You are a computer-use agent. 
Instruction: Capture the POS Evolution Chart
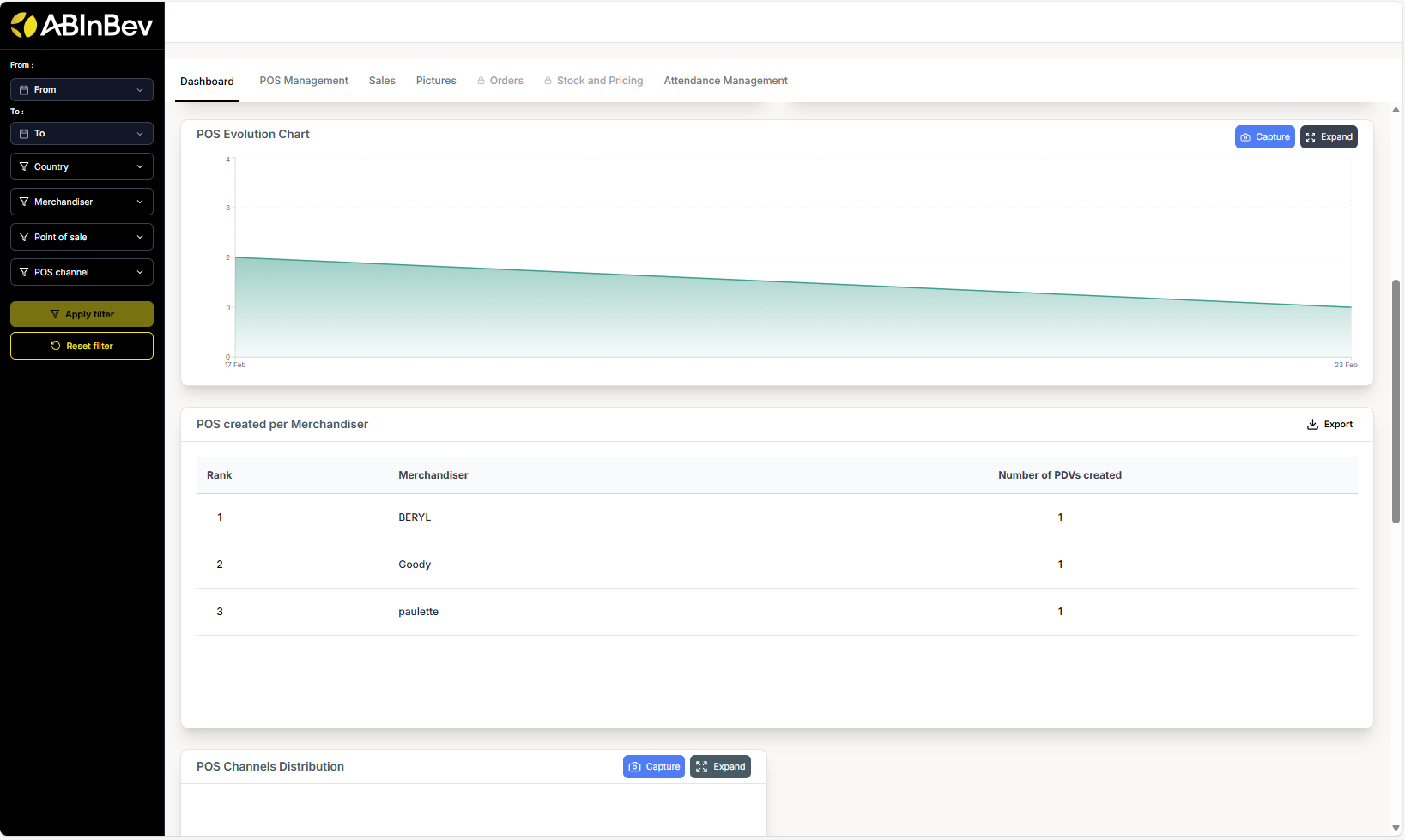pos(1264,137)
